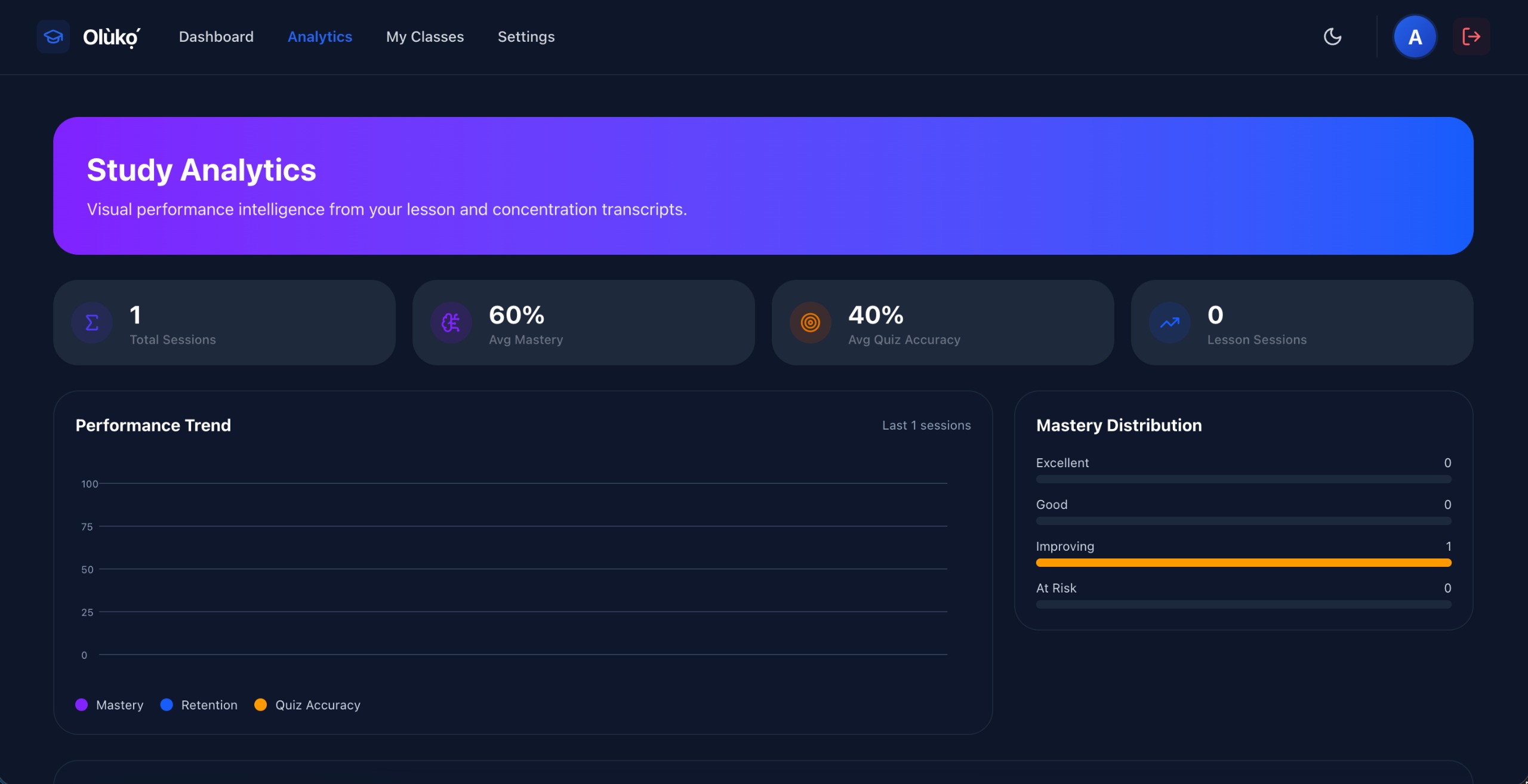The height and width of the screenshot is (784, 1528).
Task: Toggle the Retention legend item
Action: tap(199, 705)
